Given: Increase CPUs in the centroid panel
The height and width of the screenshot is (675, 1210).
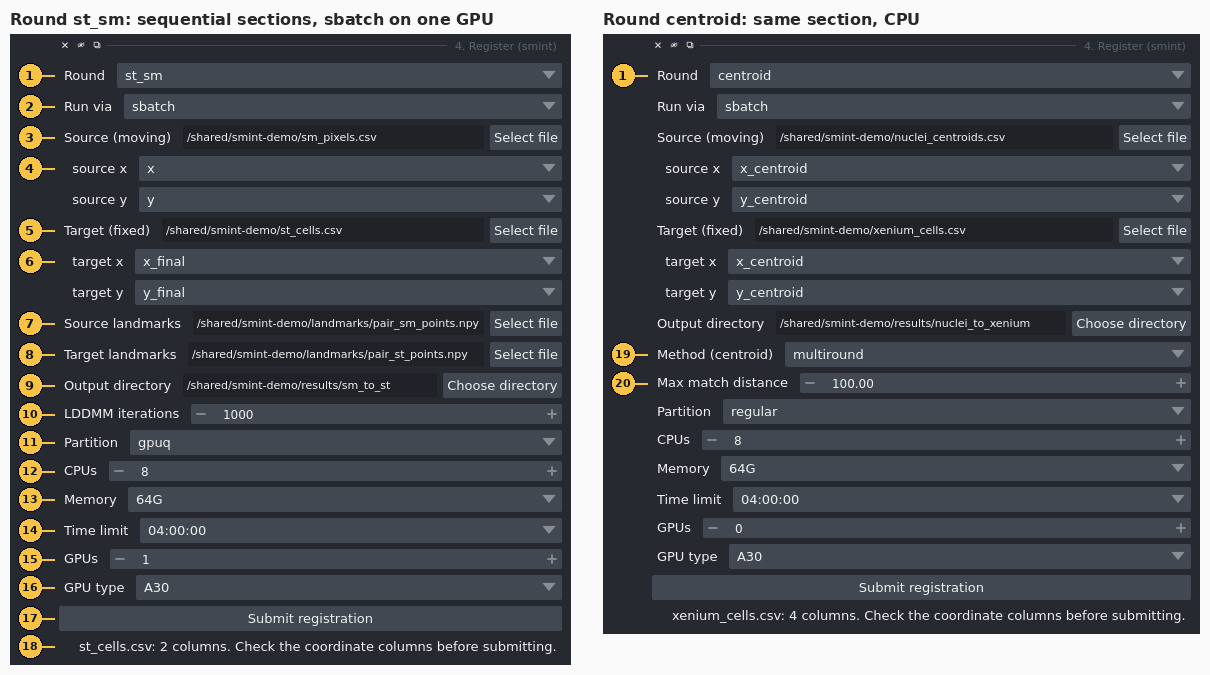Looking at the screenshot, I should pyautogui.click(x=1180, y=440).
